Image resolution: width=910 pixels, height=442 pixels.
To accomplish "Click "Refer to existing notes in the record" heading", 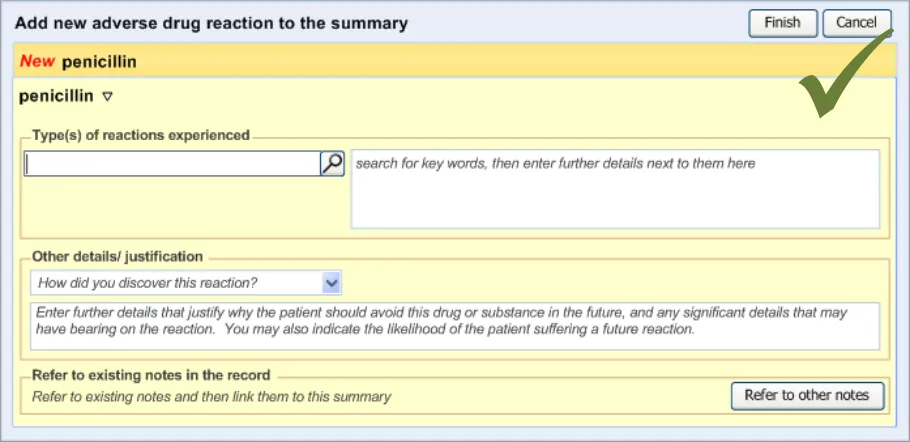I will click(151, 375).
